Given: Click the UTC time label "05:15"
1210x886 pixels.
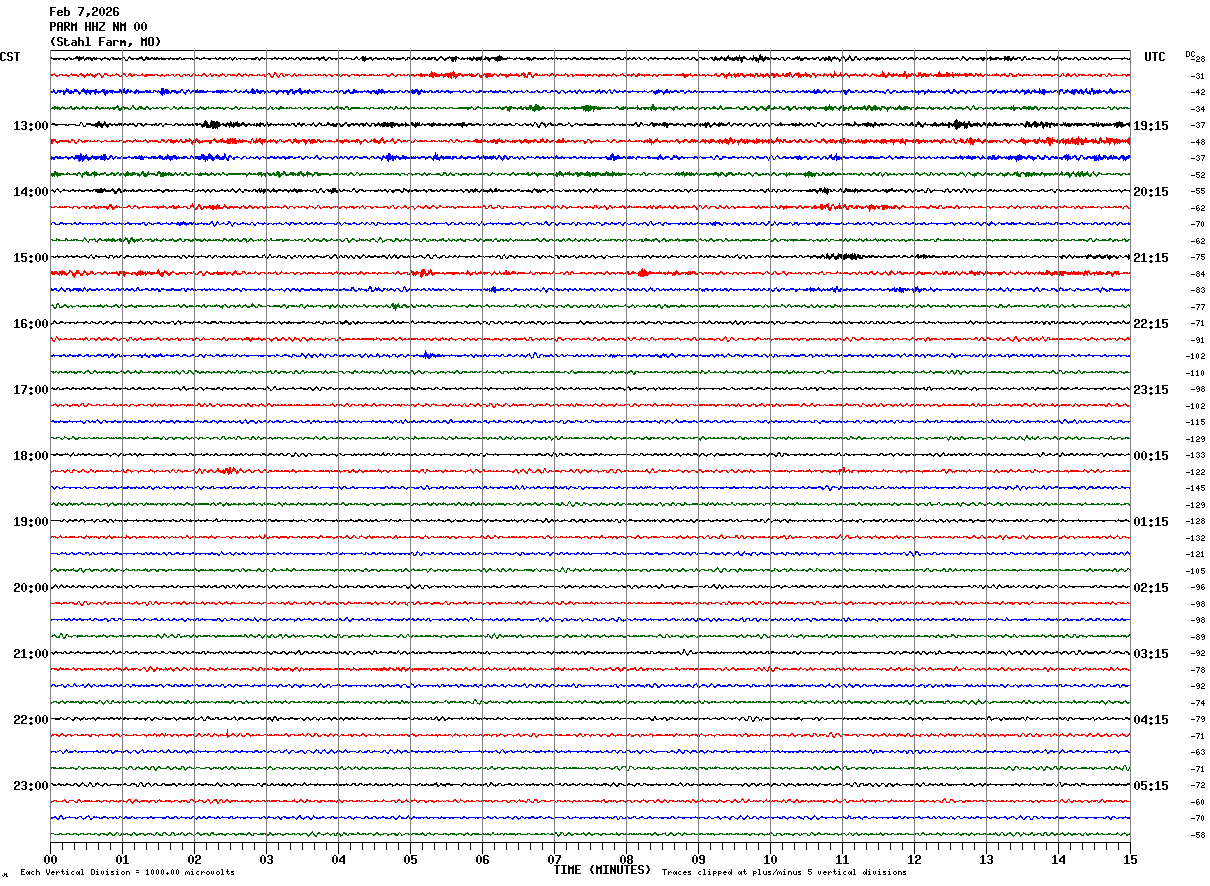Looking at the screenshot, I should [x=1151, y=786].
